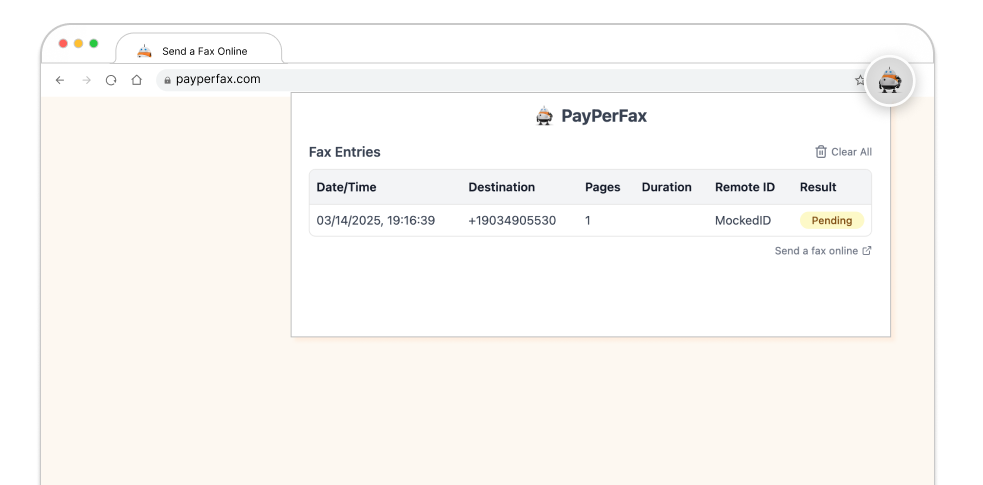The image size is (983, 485).
Task: Click the lock icon in the address bar
Action: pyautogui.click(x=167, y=80)
